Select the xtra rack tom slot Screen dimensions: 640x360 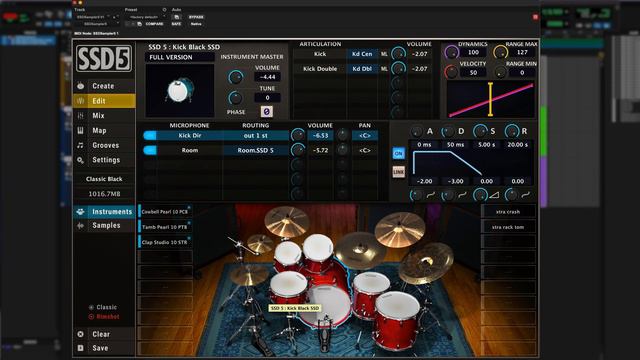coord(508,227)
